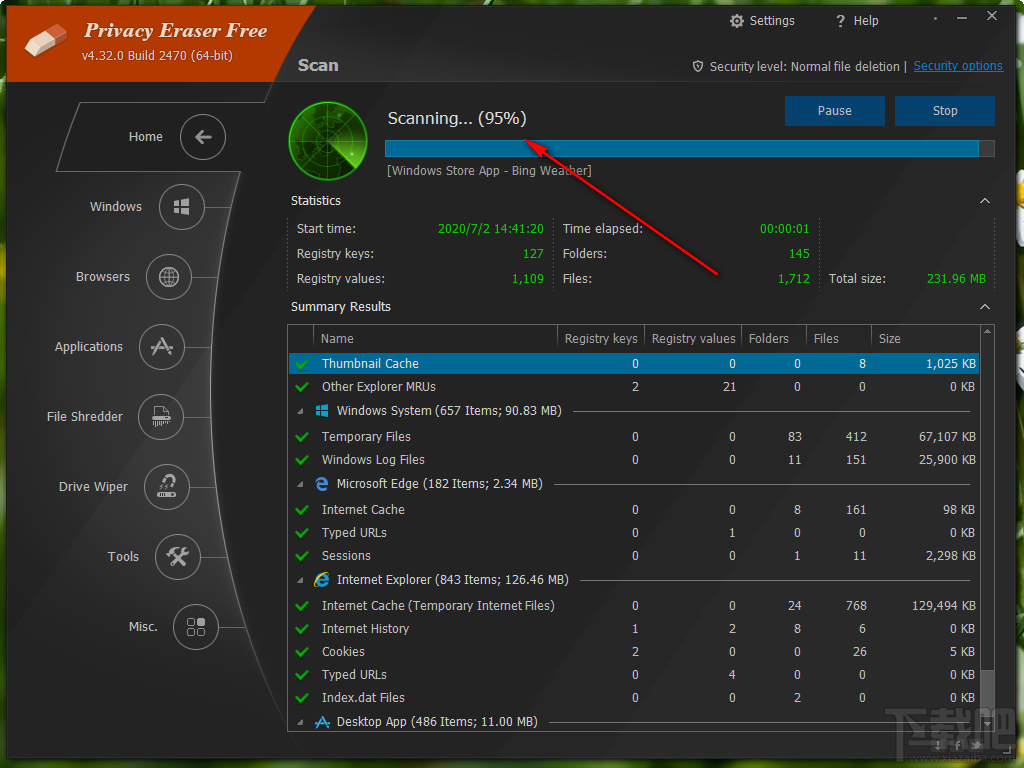Viewport: 1024px width, 768px height.
Task: Open the Windows section icon
Action: 182,207
